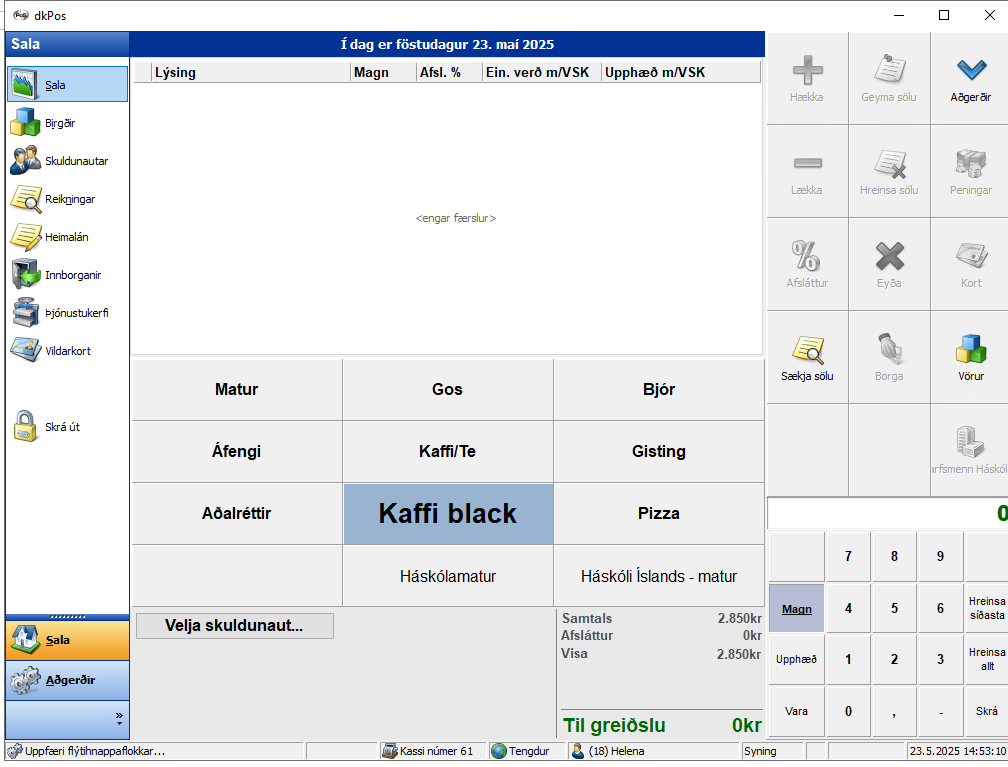Open the Þjónustukerfi service system icon

point(27,313)
